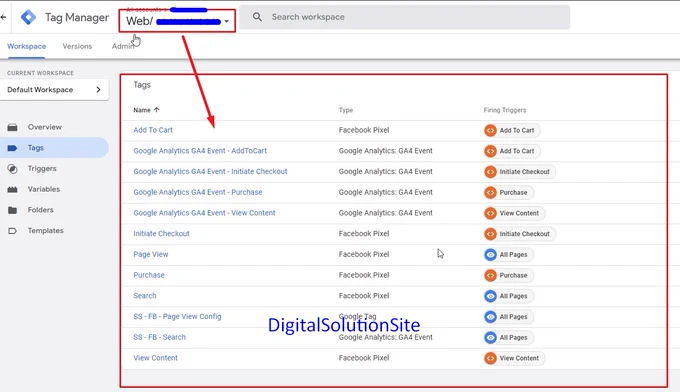The width and height of the screenshot is (680, 392).
Task: Open All Pages trigger chip in Page View row
Action: click(509, 255)
